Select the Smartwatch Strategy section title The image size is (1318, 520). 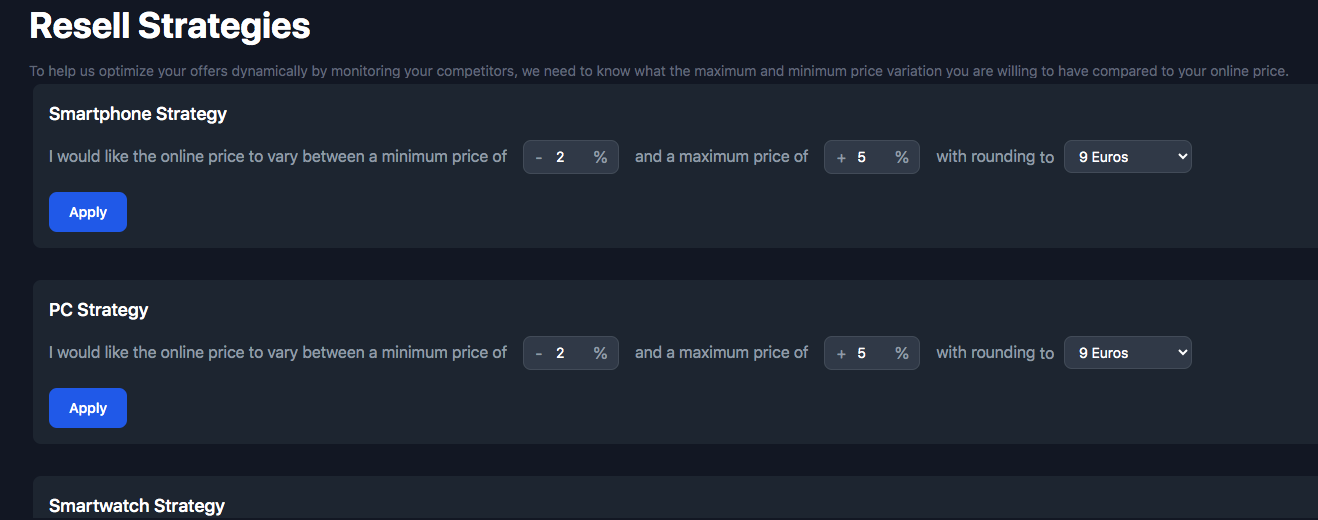(x=137, y=506)
